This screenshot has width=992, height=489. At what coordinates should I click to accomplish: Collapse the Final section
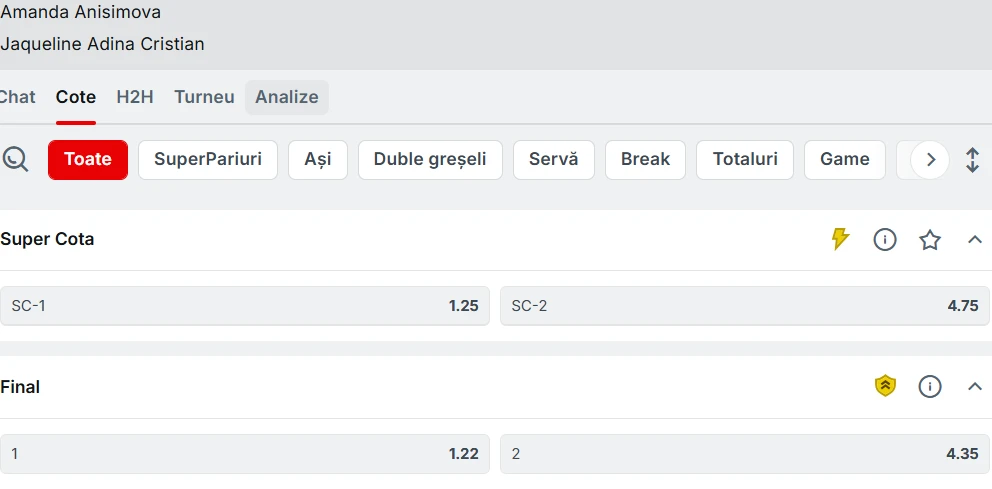(975, 387)
